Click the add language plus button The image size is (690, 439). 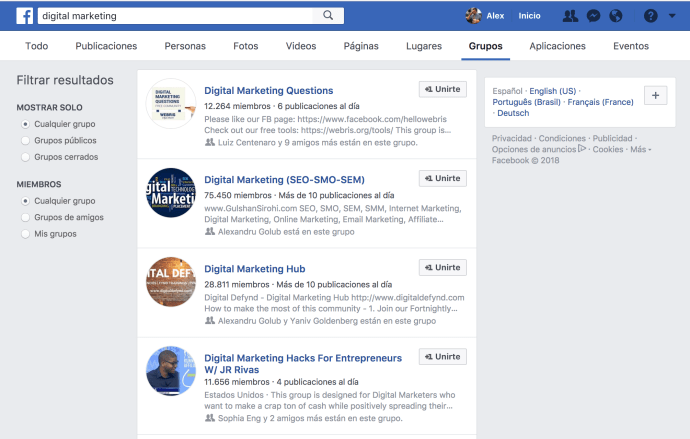pyautogui.click(x=655, y=95)
